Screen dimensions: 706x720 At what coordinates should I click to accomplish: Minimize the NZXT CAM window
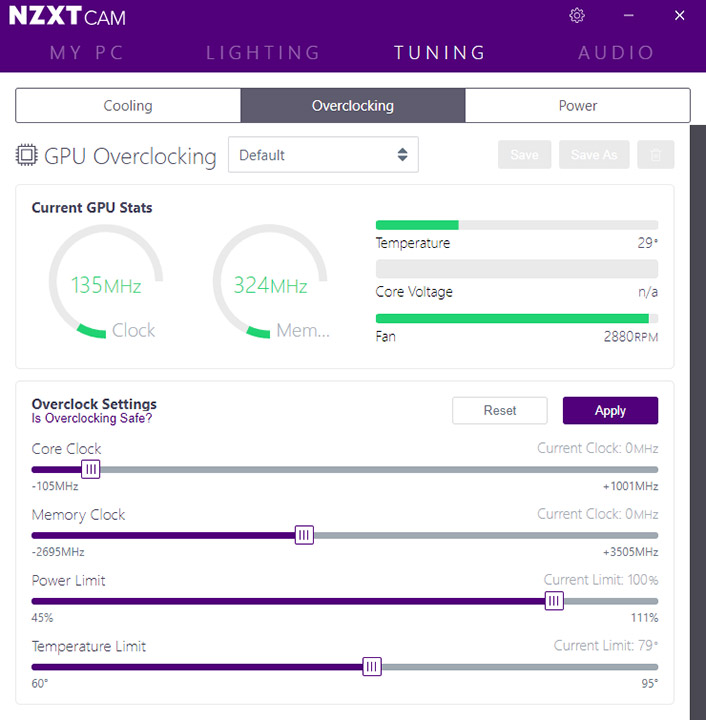(x=628, y=16)
